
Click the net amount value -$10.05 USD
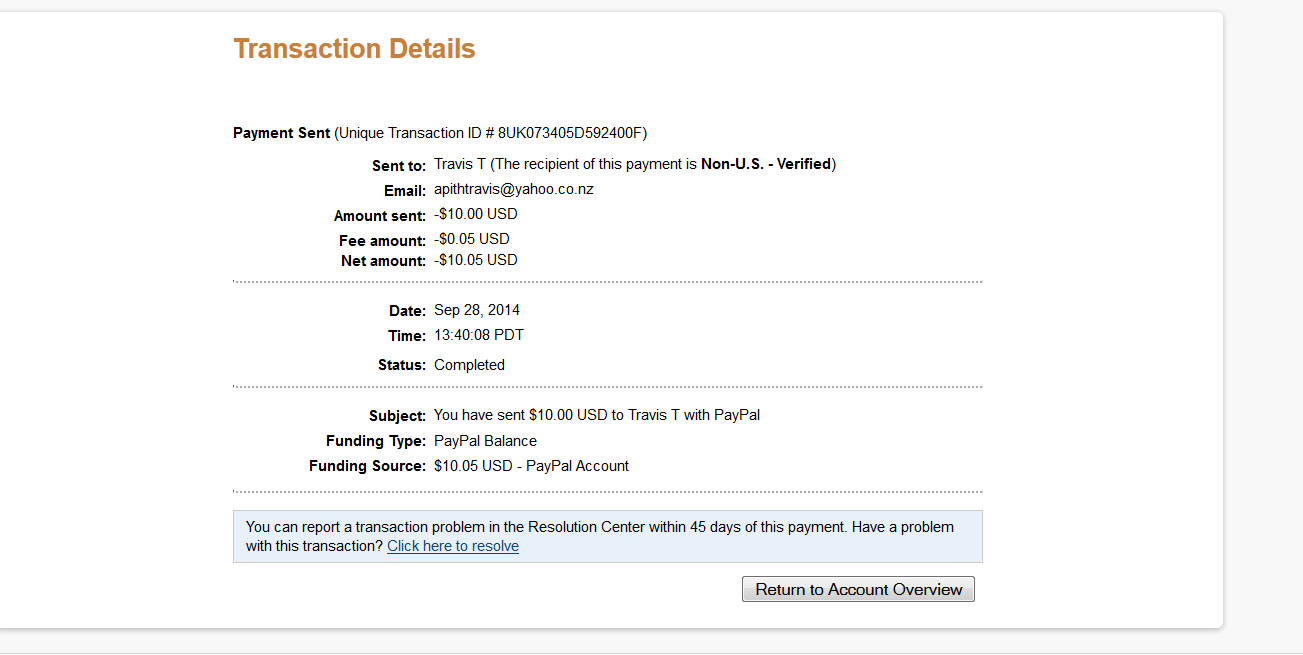point(475,260)
